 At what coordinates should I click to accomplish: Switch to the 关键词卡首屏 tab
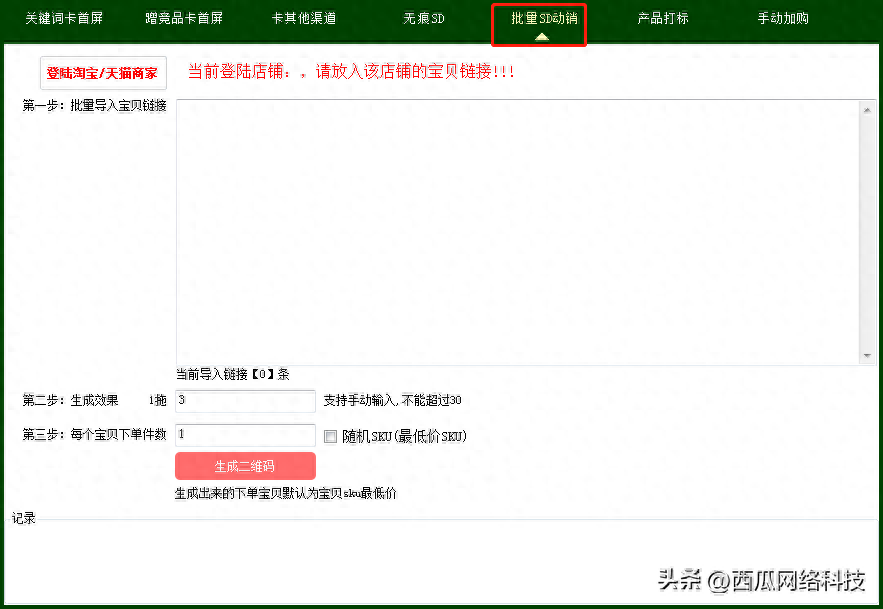pos(63,19)
